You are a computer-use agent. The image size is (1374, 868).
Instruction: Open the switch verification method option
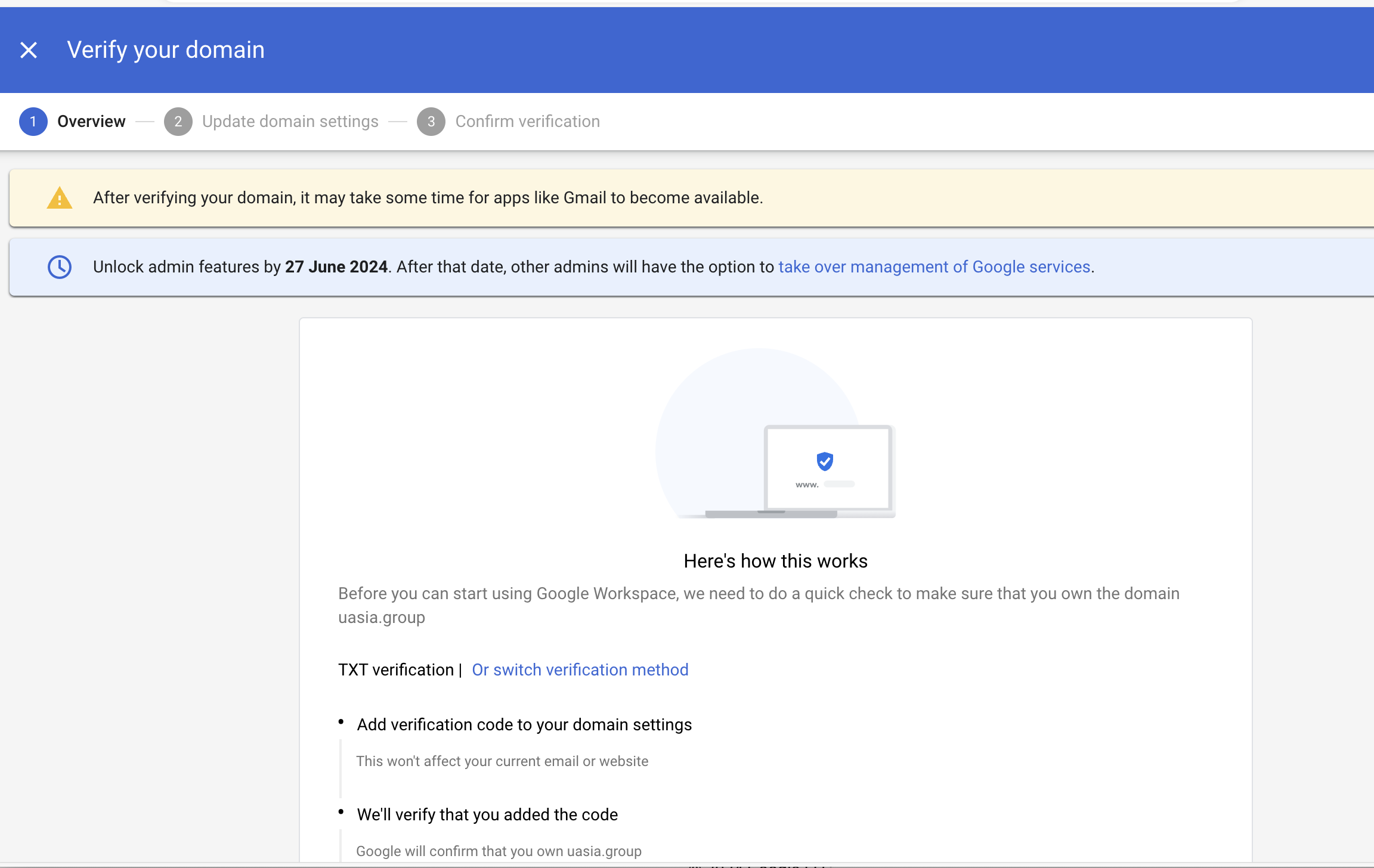pyautogui.click(x=579, y=669)
